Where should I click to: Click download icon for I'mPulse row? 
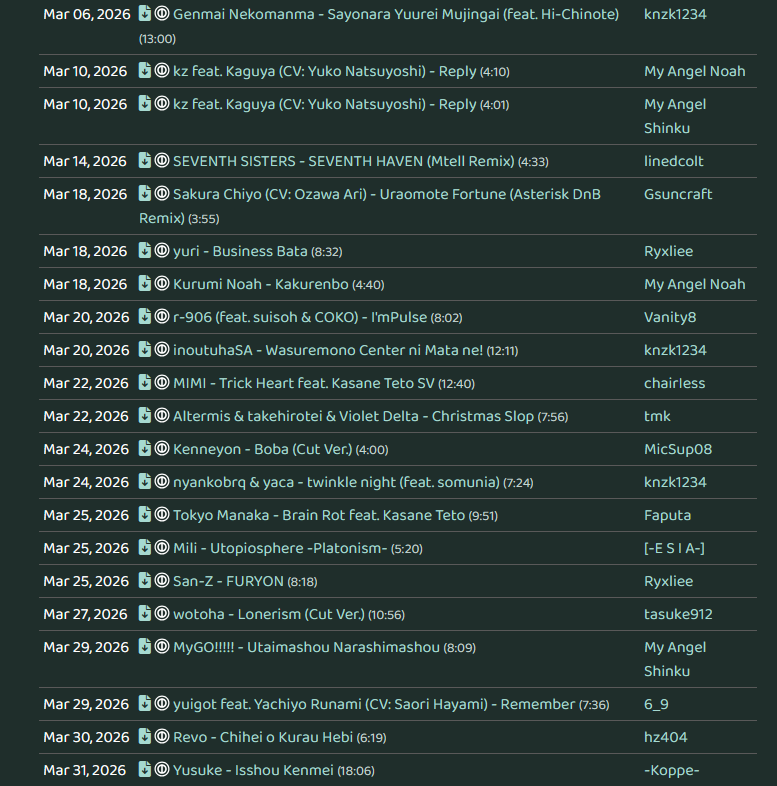(144, 317)
